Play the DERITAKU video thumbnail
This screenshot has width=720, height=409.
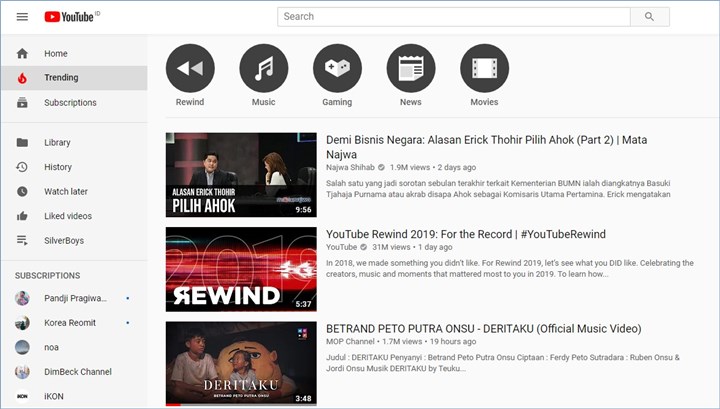coord(241,364)
